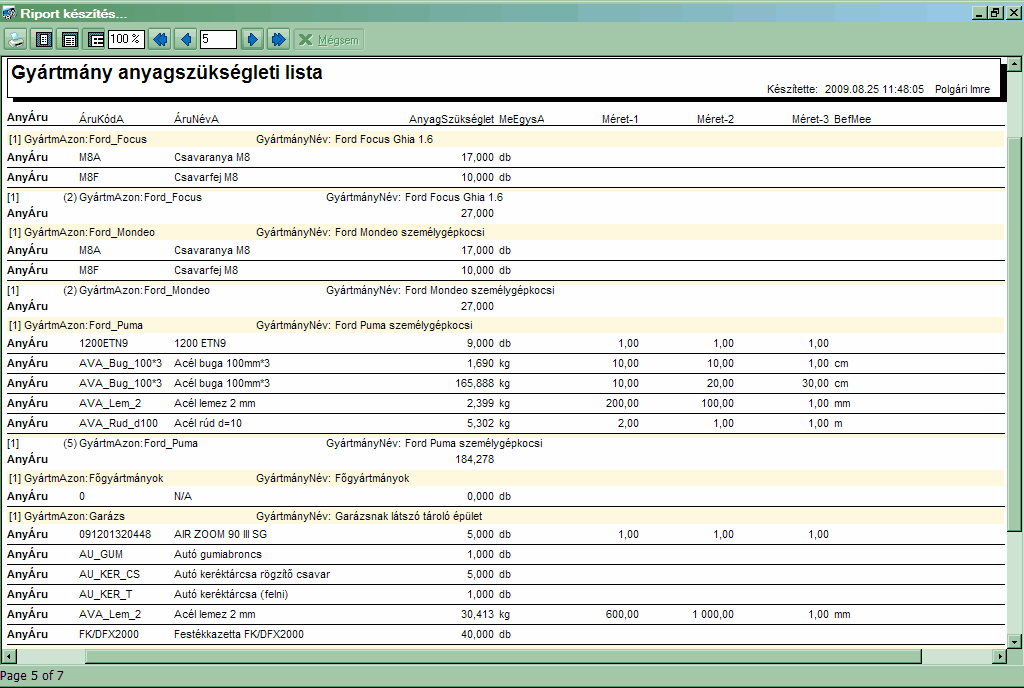This screenshot has height=688, width=1024.
Task: Click group header 'GyártmAzon:Ford_Mondeo' marked [1]
Action: (505, 232)
